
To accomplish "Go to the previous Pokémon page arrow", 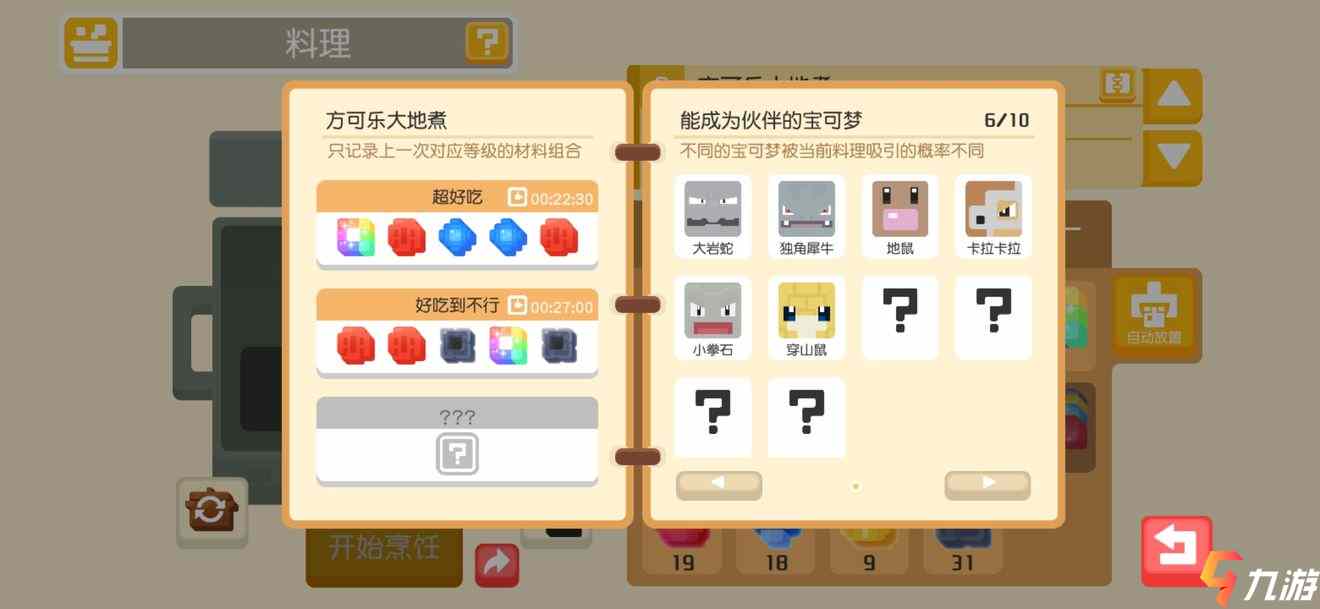I will pyautogui.click(x=718, y=483).
